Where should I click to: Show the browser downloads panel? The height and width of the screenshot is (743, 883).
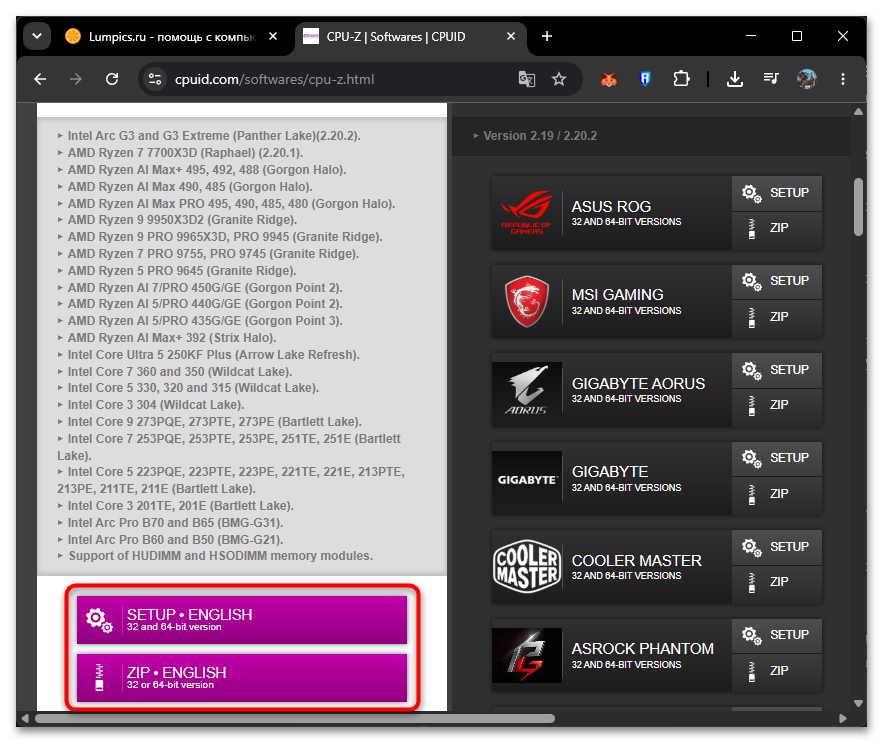[734, 79]
